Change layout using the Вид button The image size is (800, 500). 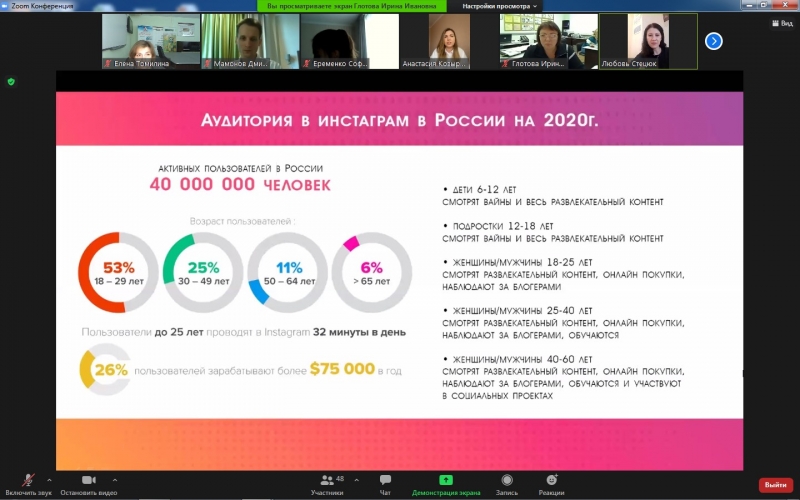782,23
